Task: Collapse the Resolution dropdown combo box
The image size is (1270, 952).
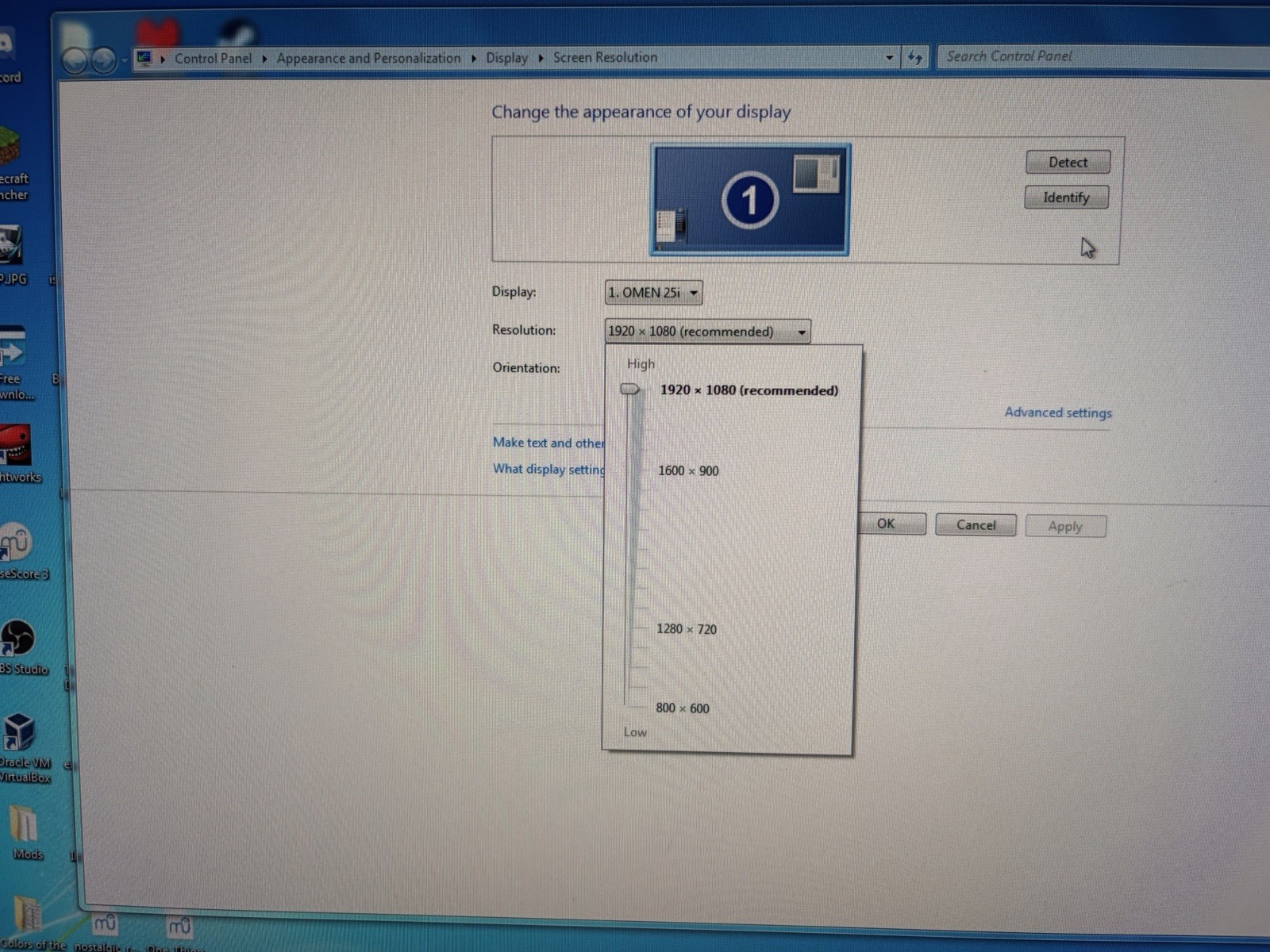Action: point(707,332)
